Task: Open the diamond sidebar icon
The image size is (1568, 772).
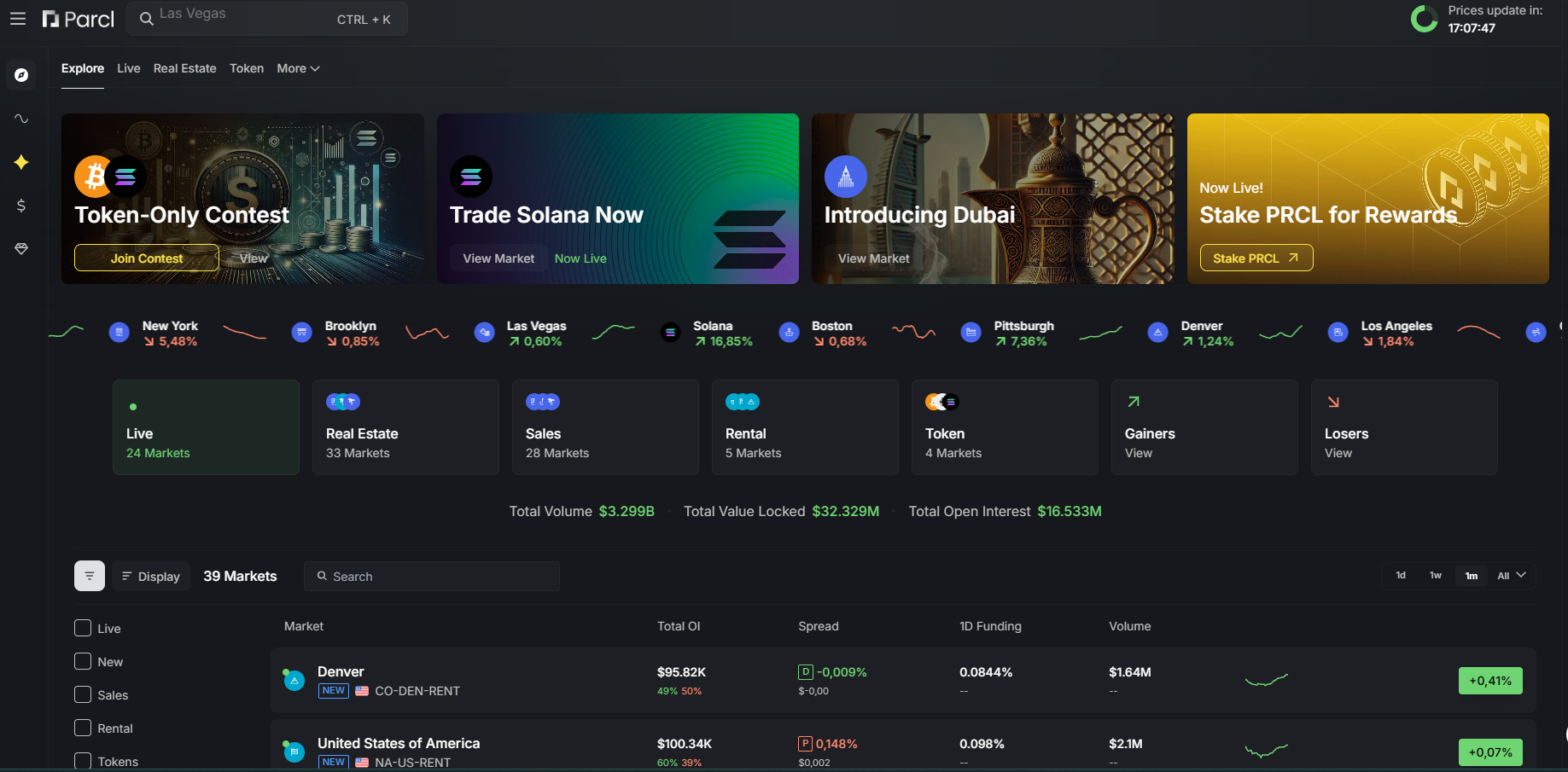Action: 21,248
